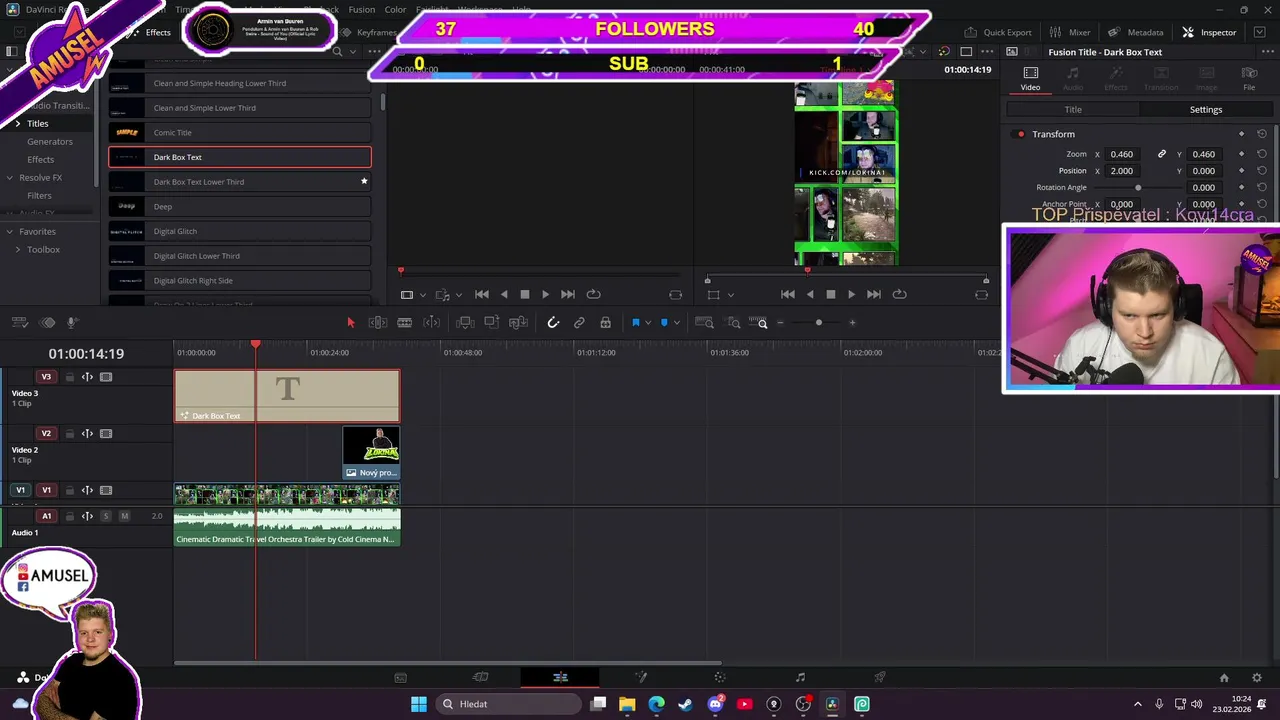The width and height of the screenshot is (1280, 720).
Task: Click the Insert Clip icon
Action: point(465,322)
